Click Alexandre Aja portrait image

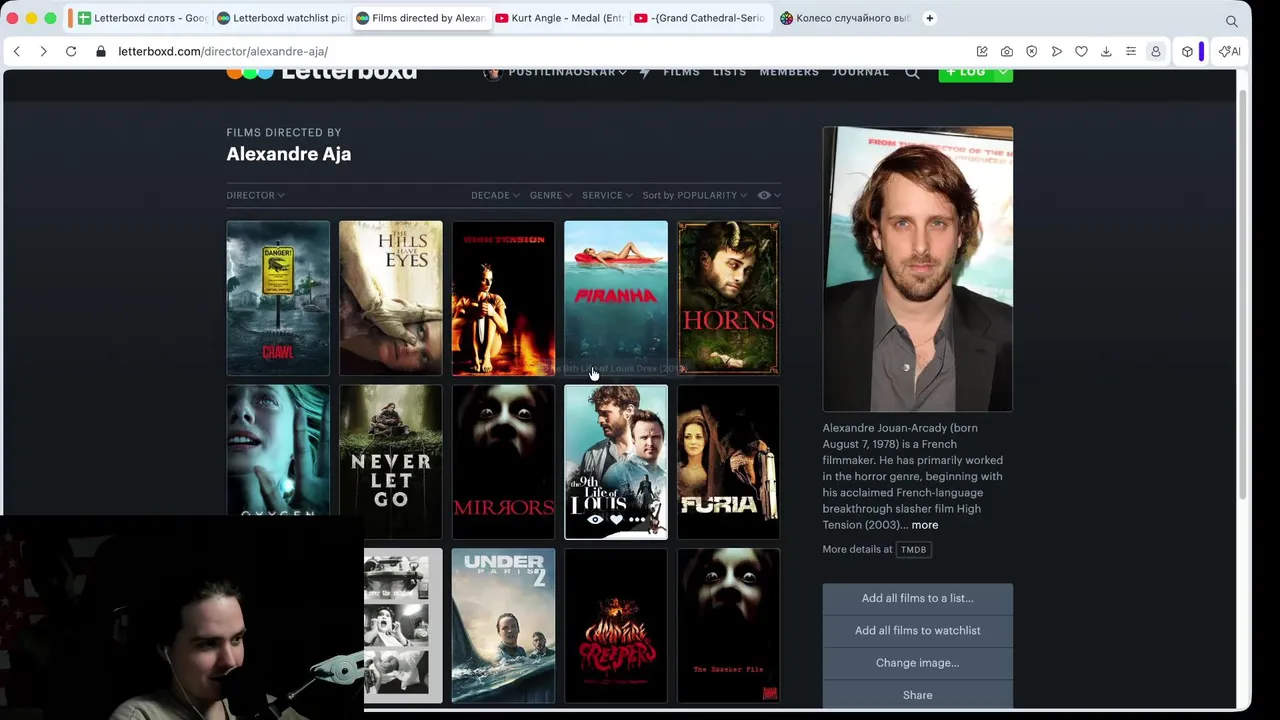point(917,269)
